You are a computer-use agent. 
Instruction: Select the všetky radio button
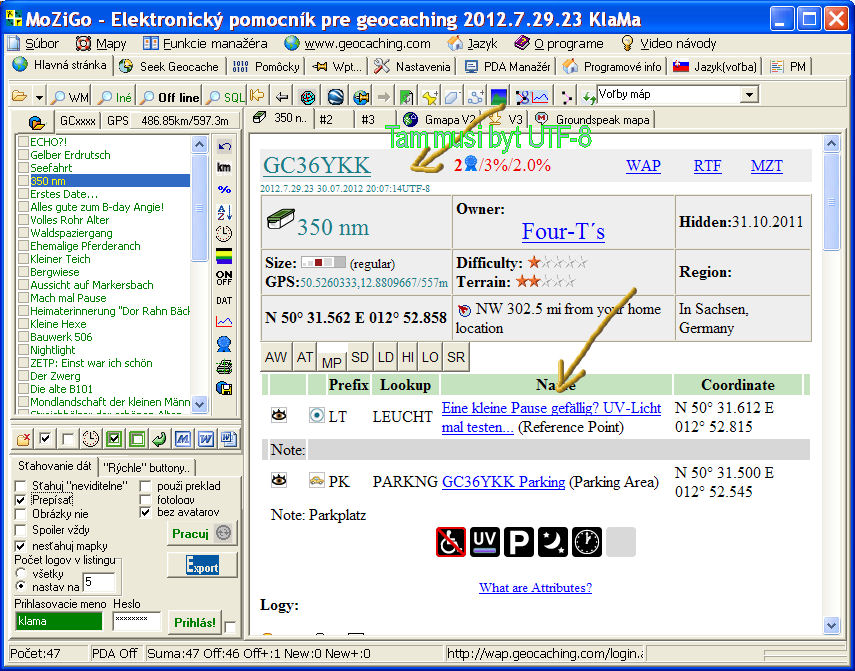21,573
